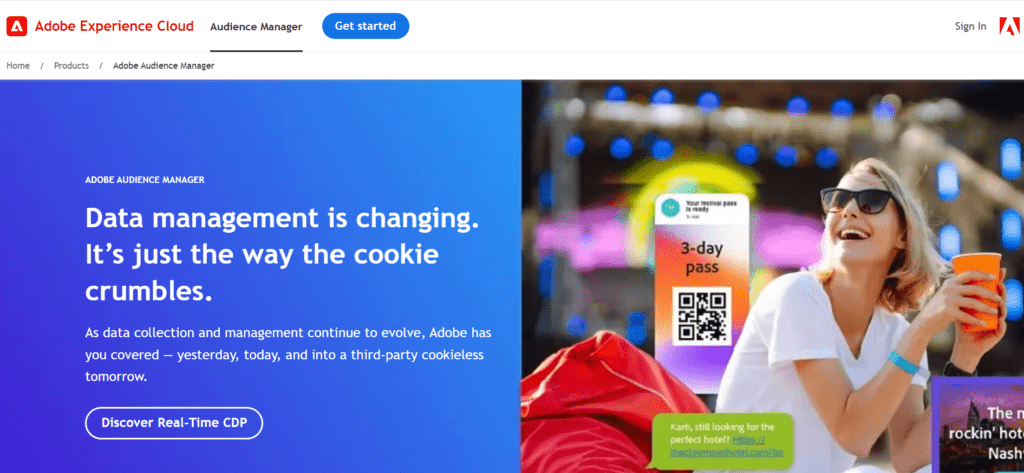This screenshot has height=473, width=1024.
Task: Click the Discover Real-Time CDP button
Action: [174, 423]
